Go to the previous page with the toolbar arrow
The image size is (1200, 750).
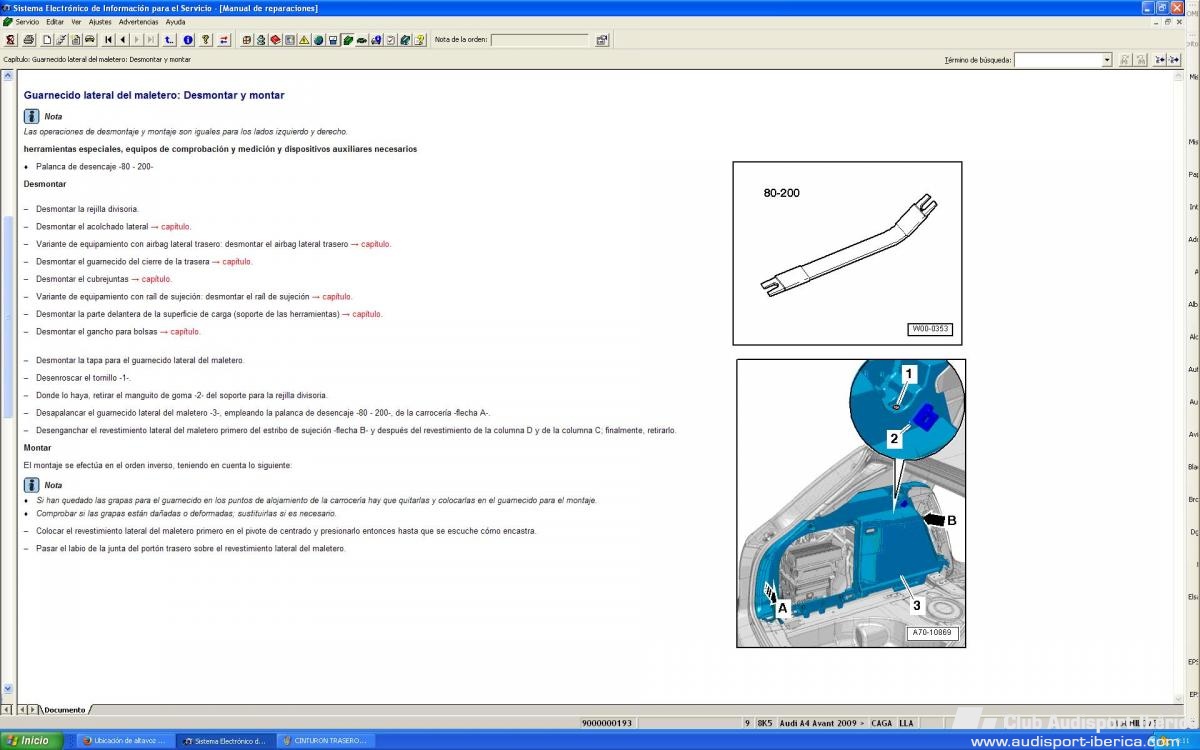coord(123,40)
